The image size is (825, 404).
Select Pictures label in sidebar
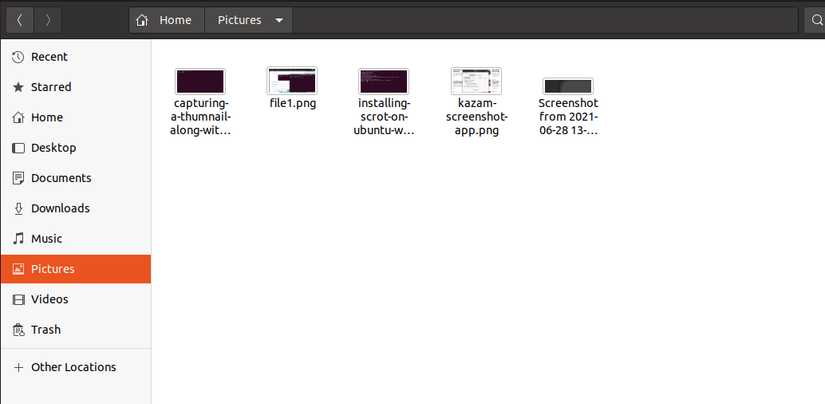[53, 269]
